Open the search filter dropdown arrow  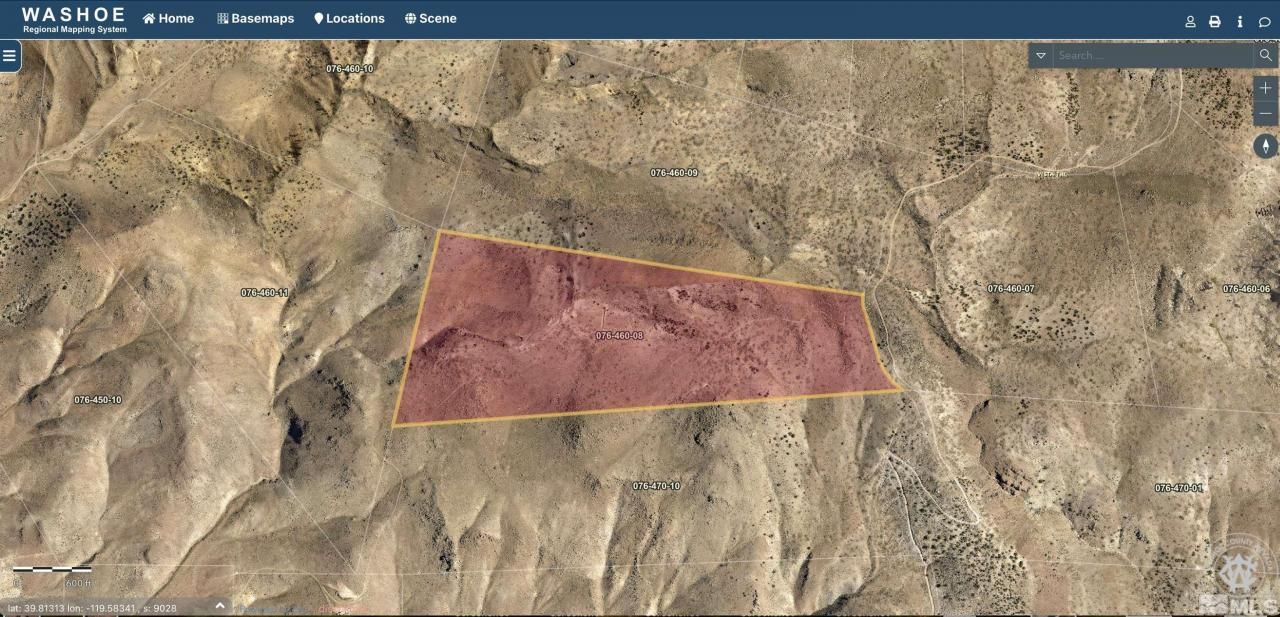[x=1040, y=56]
